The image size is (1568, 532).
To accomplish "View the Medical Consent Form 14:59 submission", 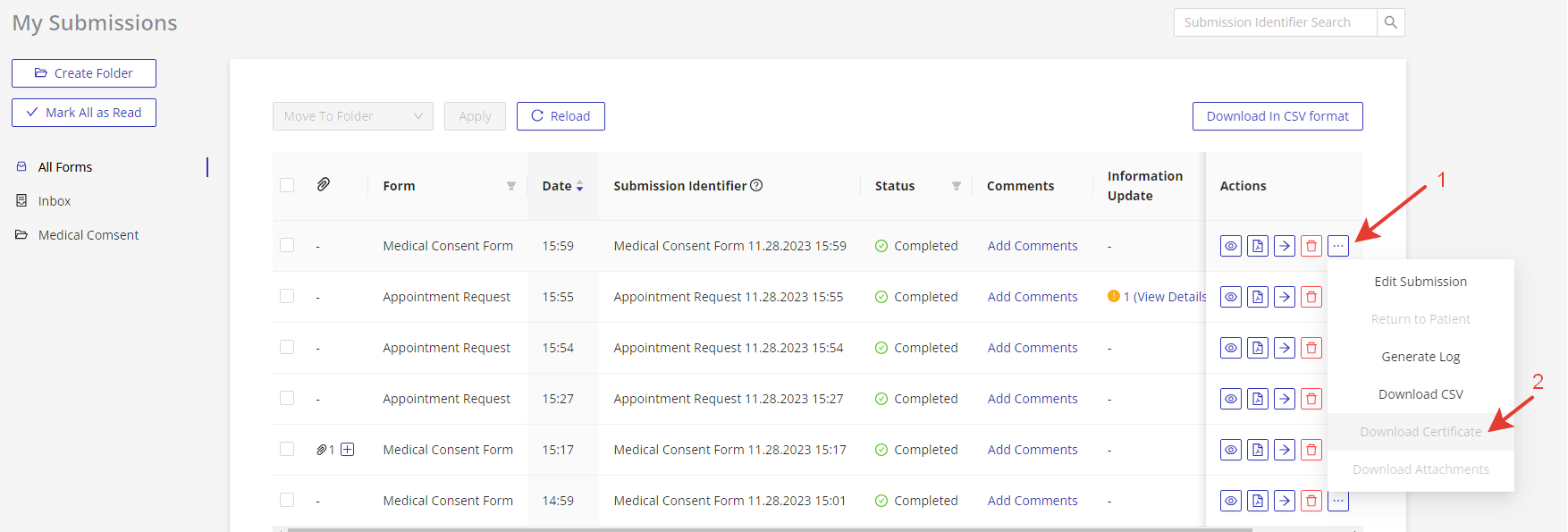I will pyautogui.click(x=1231, y=501).
